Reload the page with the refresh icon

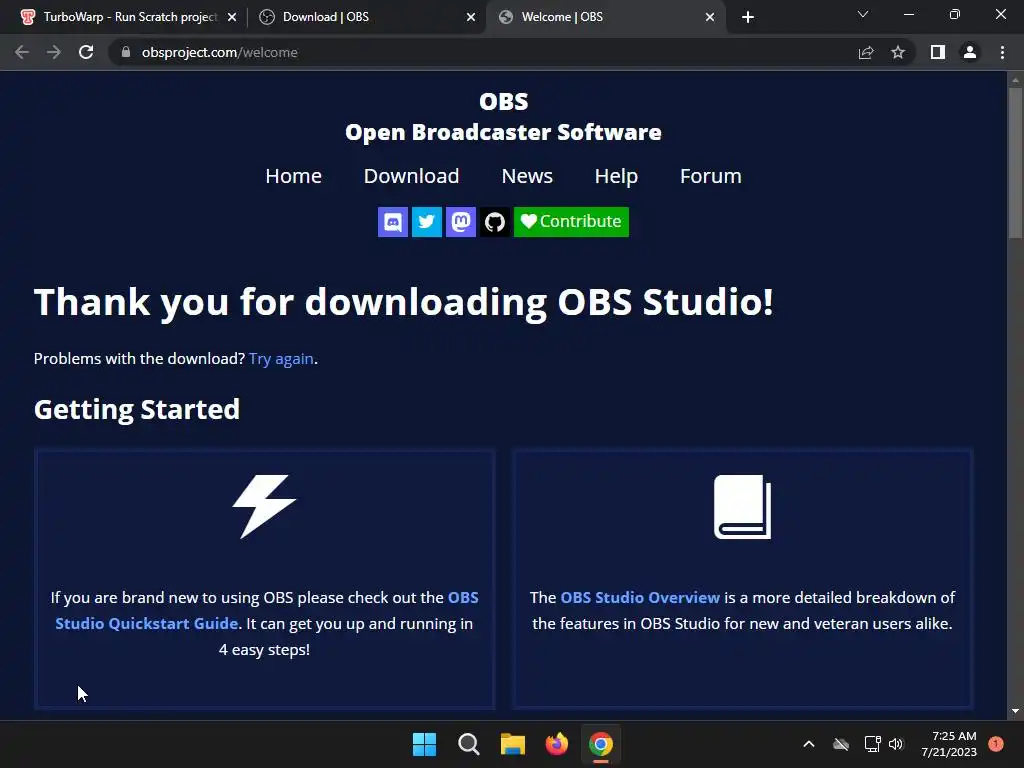pyautogui.click(x=86, y=52)
